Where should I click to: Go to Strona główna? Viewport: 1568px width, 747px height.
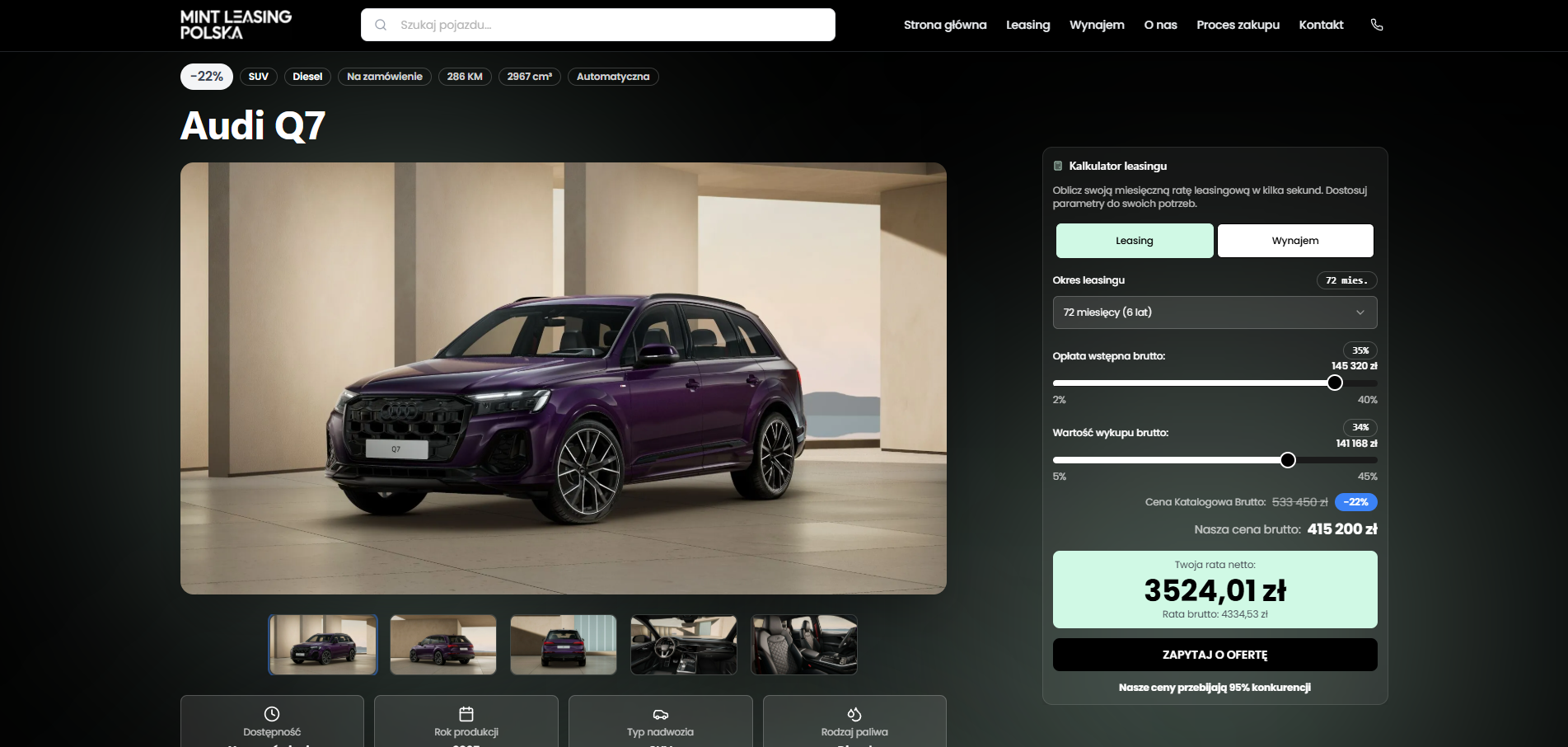click(x=945, y=25)
